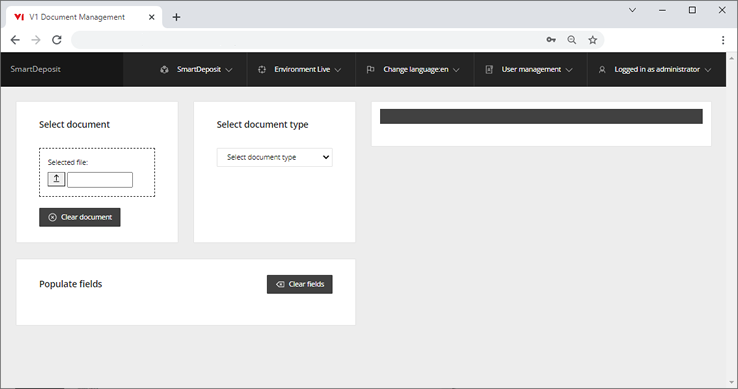This screenshot has height=389, width=738.
Task: Click the saved passwords key icon
Action: click(x=551, y=40)
